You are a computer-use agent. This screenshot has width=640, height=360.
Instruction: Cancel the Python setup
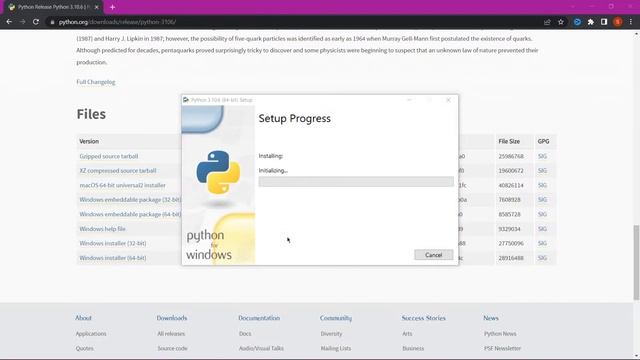click(433, 255)
